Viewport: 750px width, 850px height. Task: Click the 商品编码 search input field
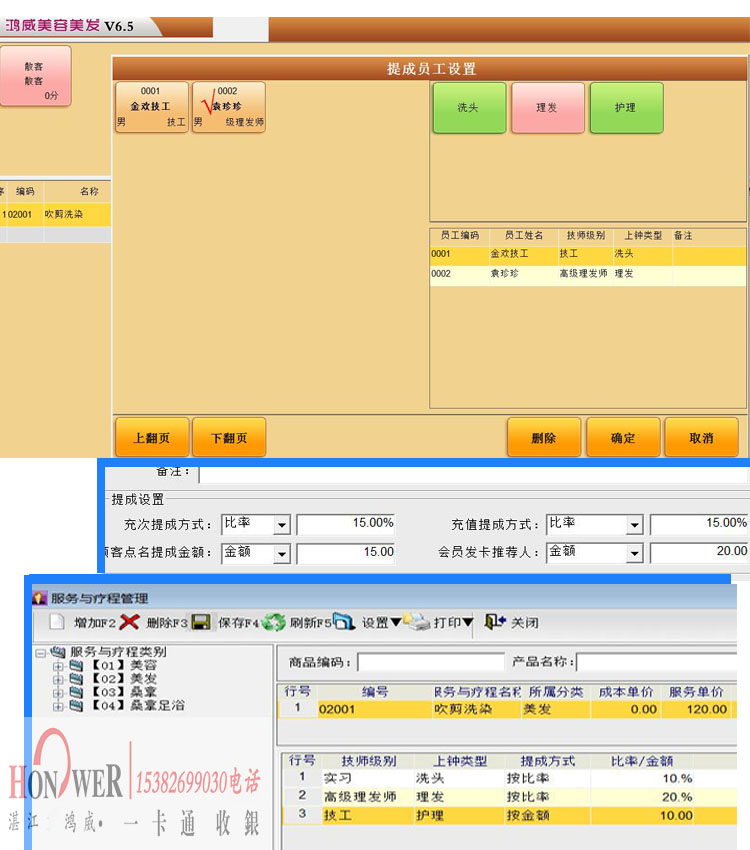[x=431, y=662]
